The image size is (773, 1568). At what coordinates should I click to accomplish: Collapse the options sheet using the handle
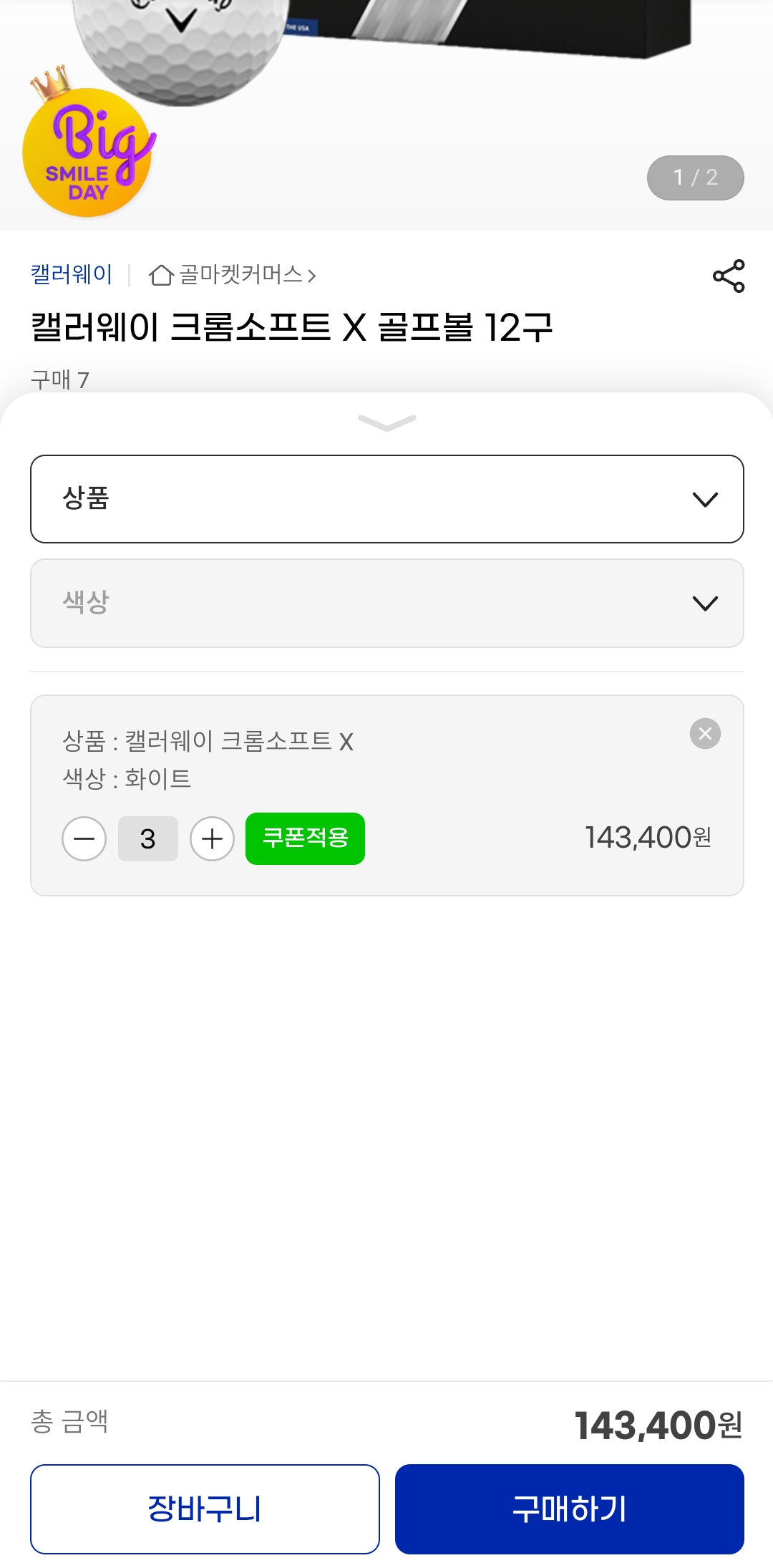386,422
